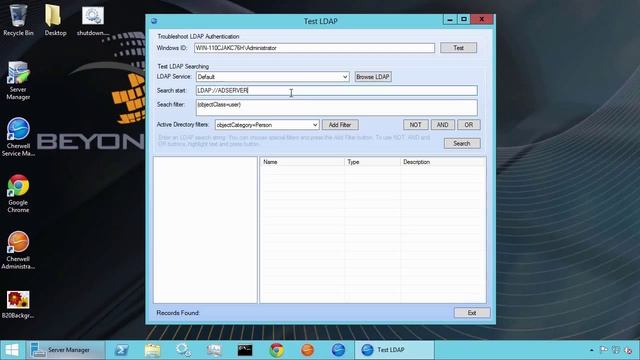Image resolution: width=640 pixels, height=360 pixels.
Task: Insert the OR operator button
Action: click(469, 125)
